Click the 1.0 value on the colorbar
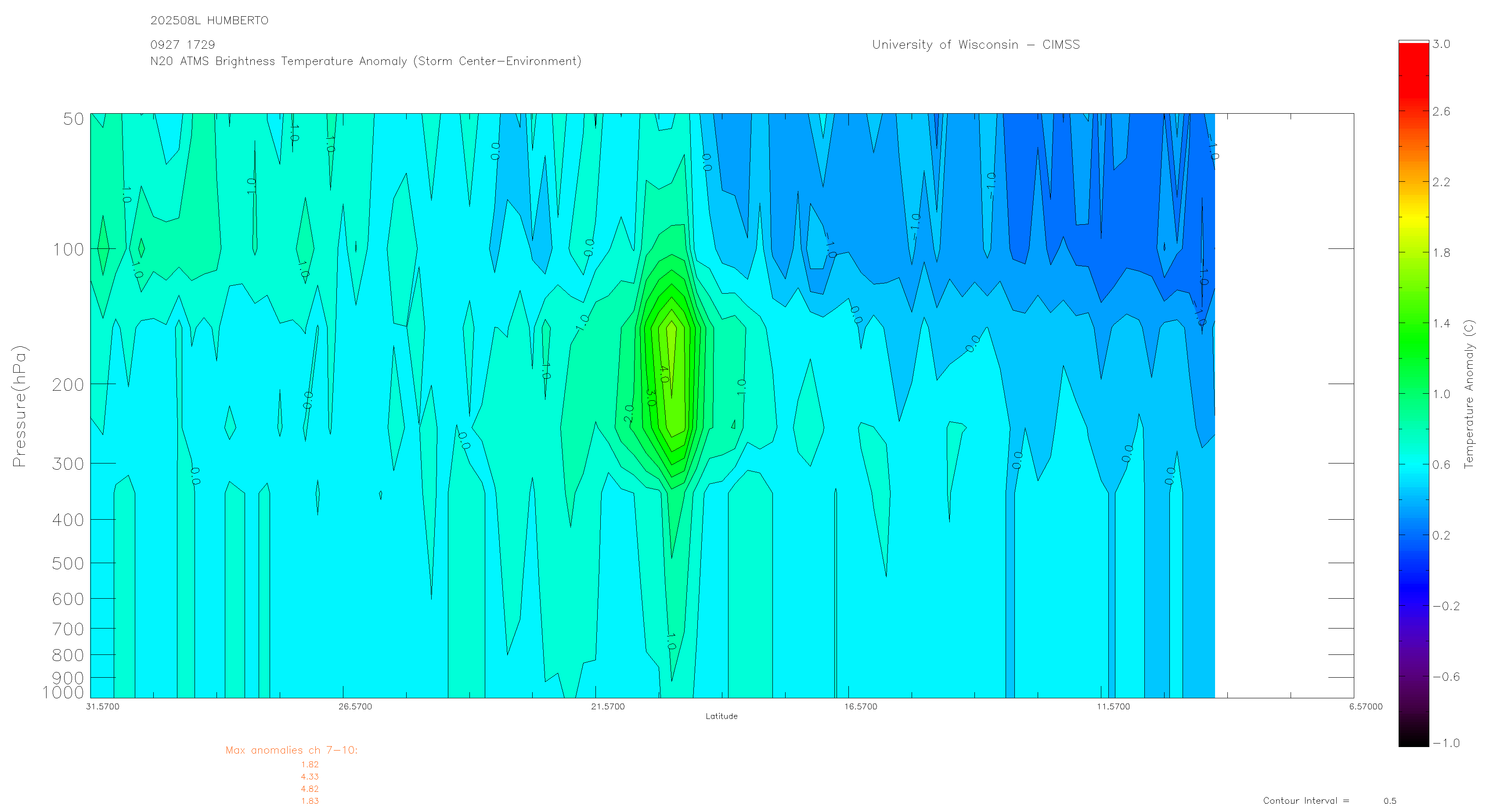This screenshot has width=1504, height=812. point(1441,394)
